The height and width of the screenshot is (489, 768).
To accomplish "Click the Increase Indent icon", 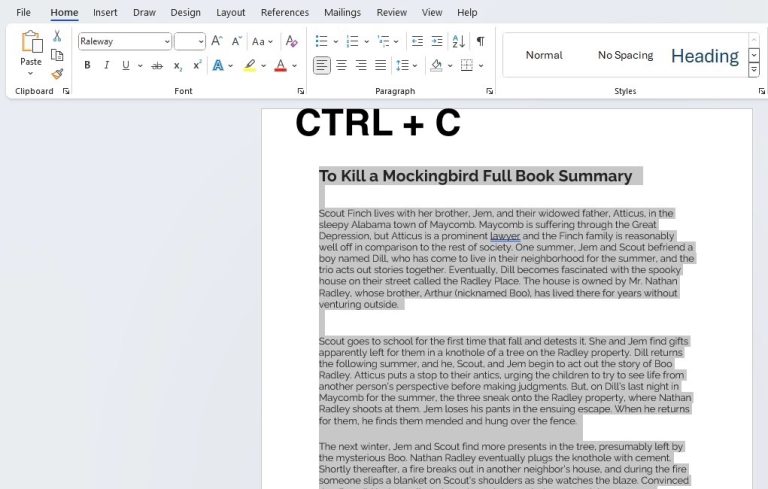I will 437,41.
